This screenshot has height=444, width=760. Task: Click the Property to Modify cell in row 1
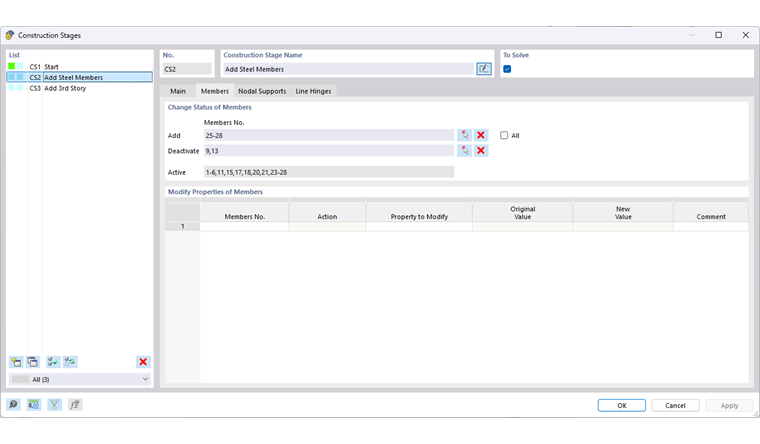point(419,226)
